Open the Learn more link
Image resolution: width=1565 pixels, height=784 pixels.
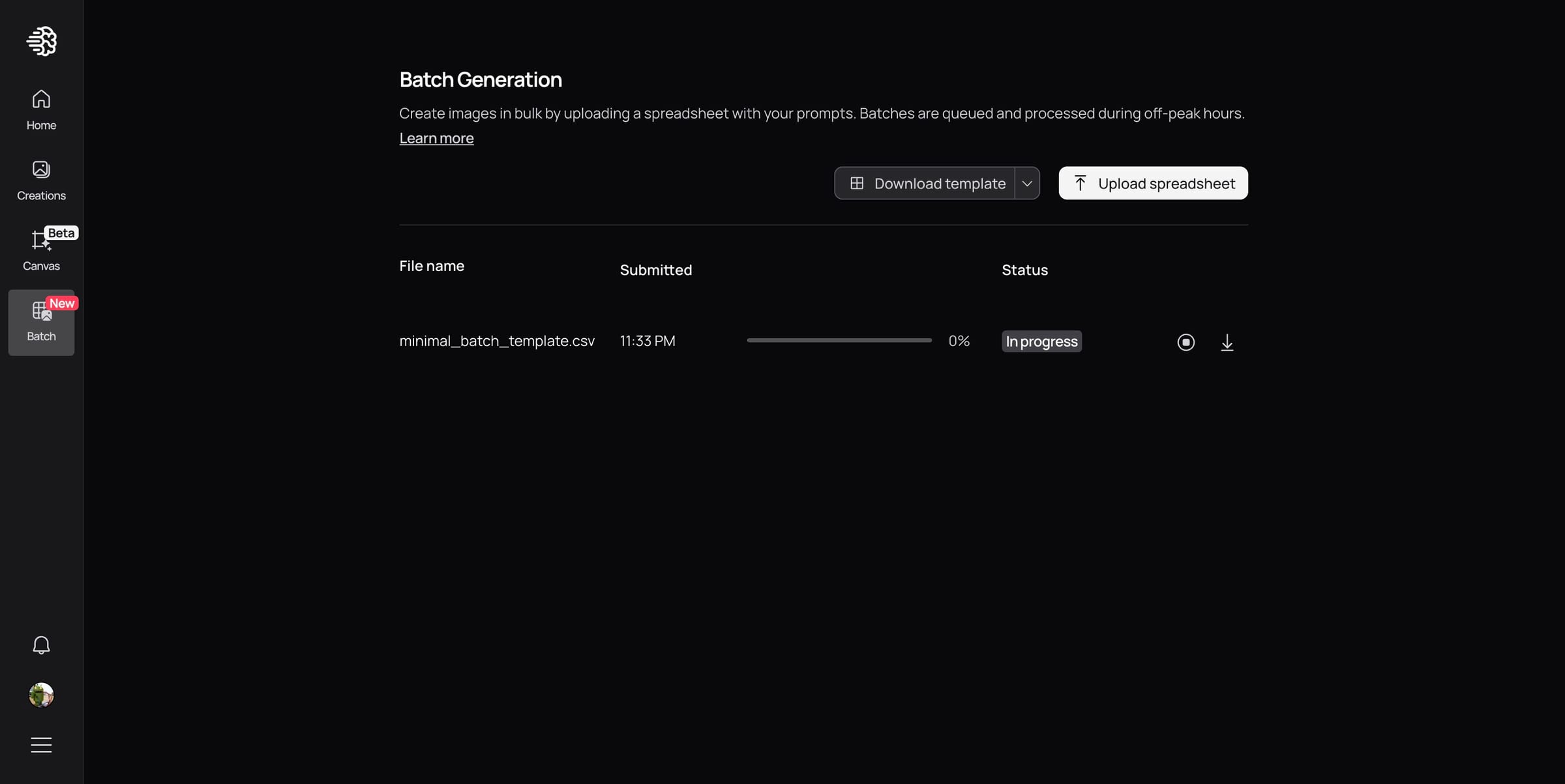(436, 138)
